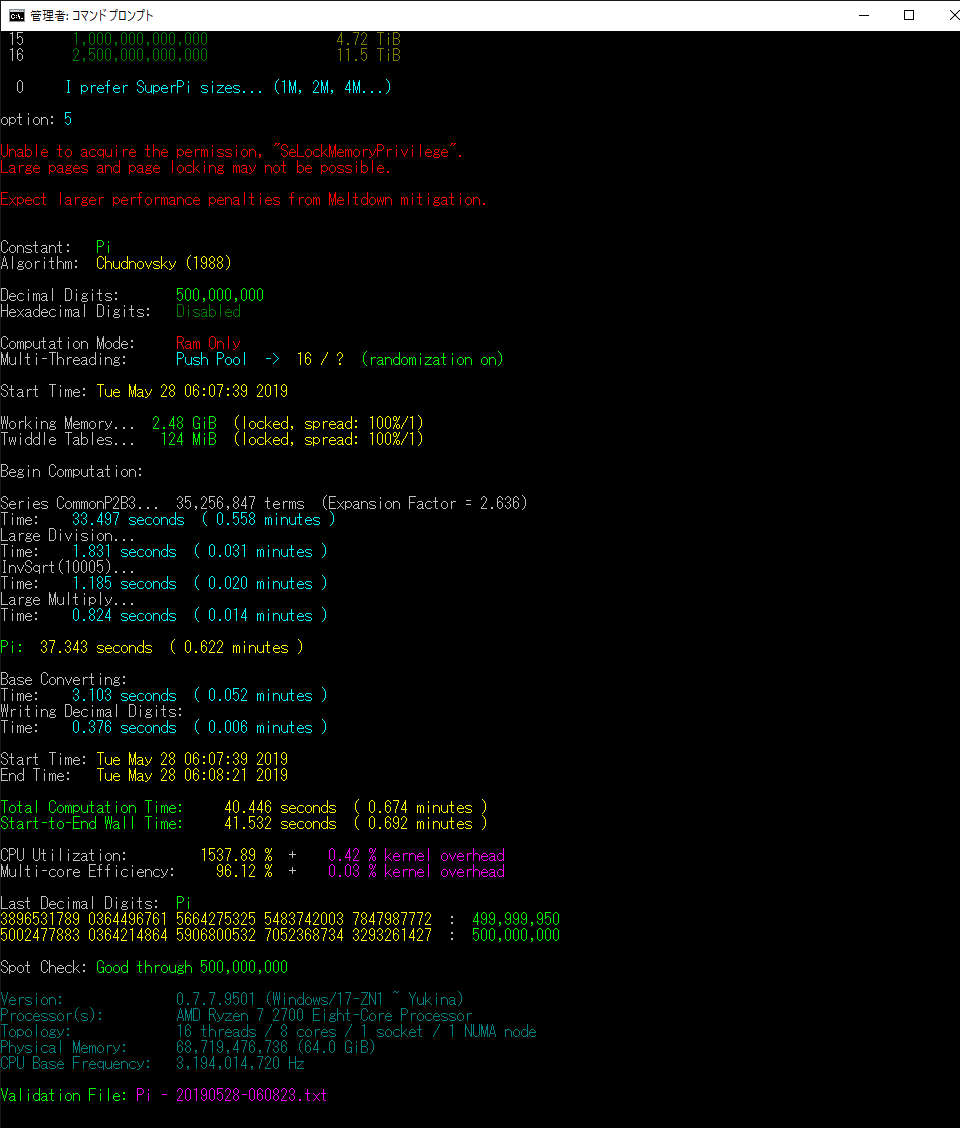Click the 'I prefer SuperPi sizes' option line
Viewport: 960px width, 1128px height.
228,87
